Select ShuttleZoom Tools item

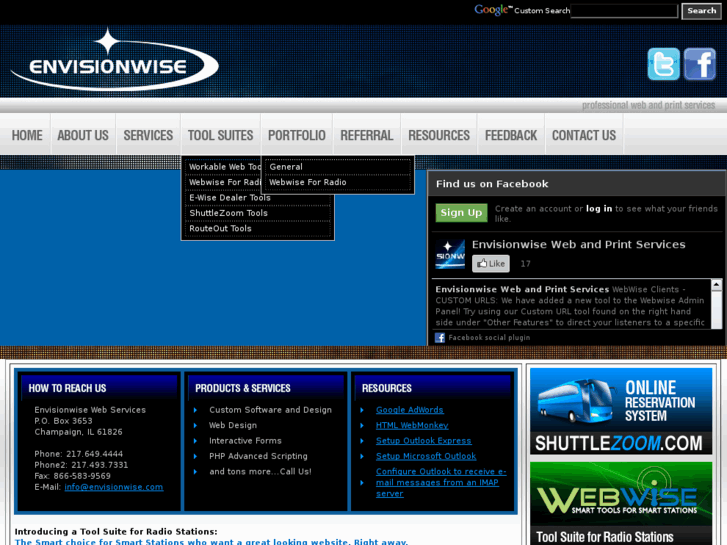tap(257, 213)
